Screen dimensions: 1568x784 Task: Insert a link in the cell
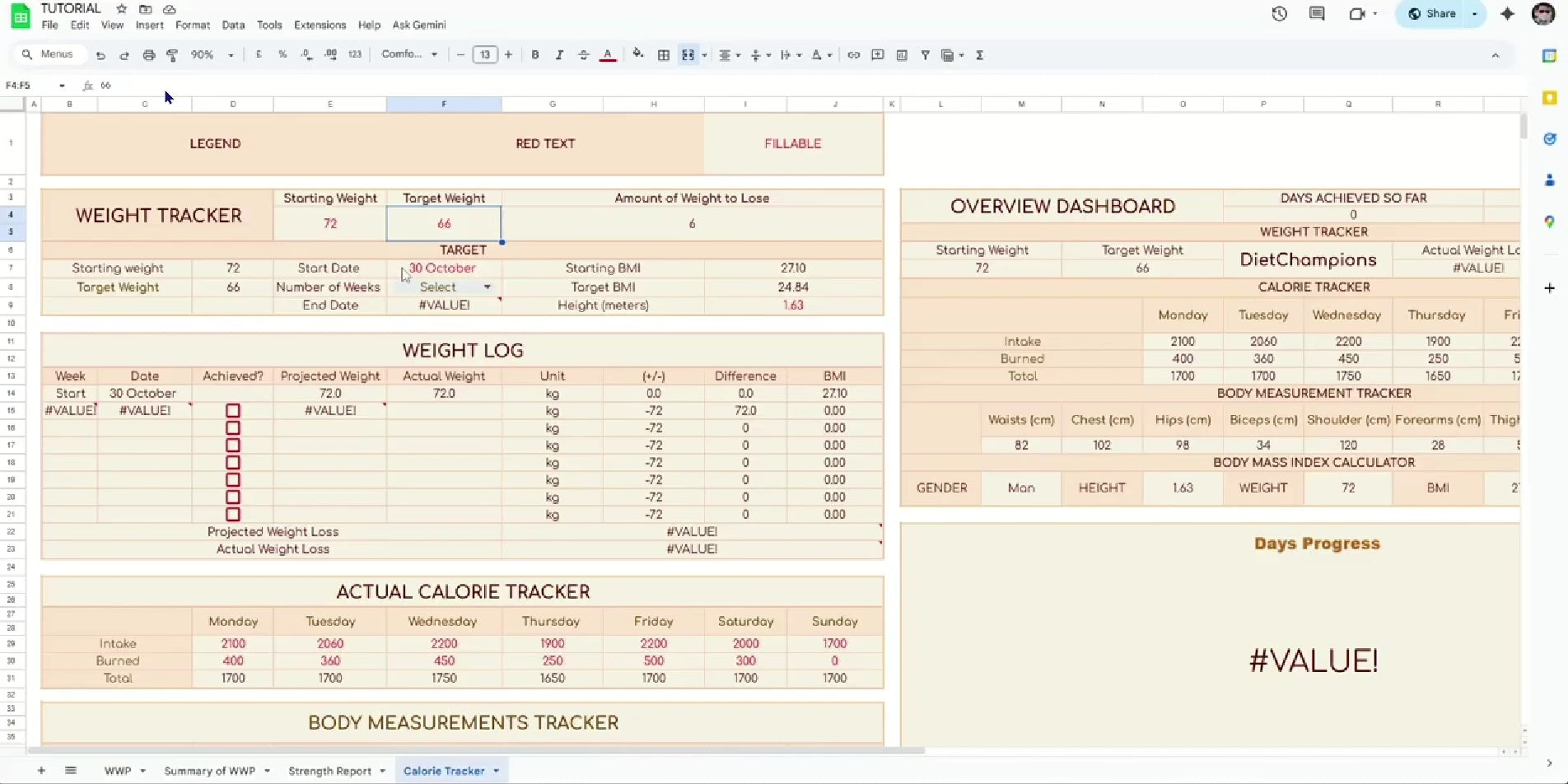coord(853,54)
